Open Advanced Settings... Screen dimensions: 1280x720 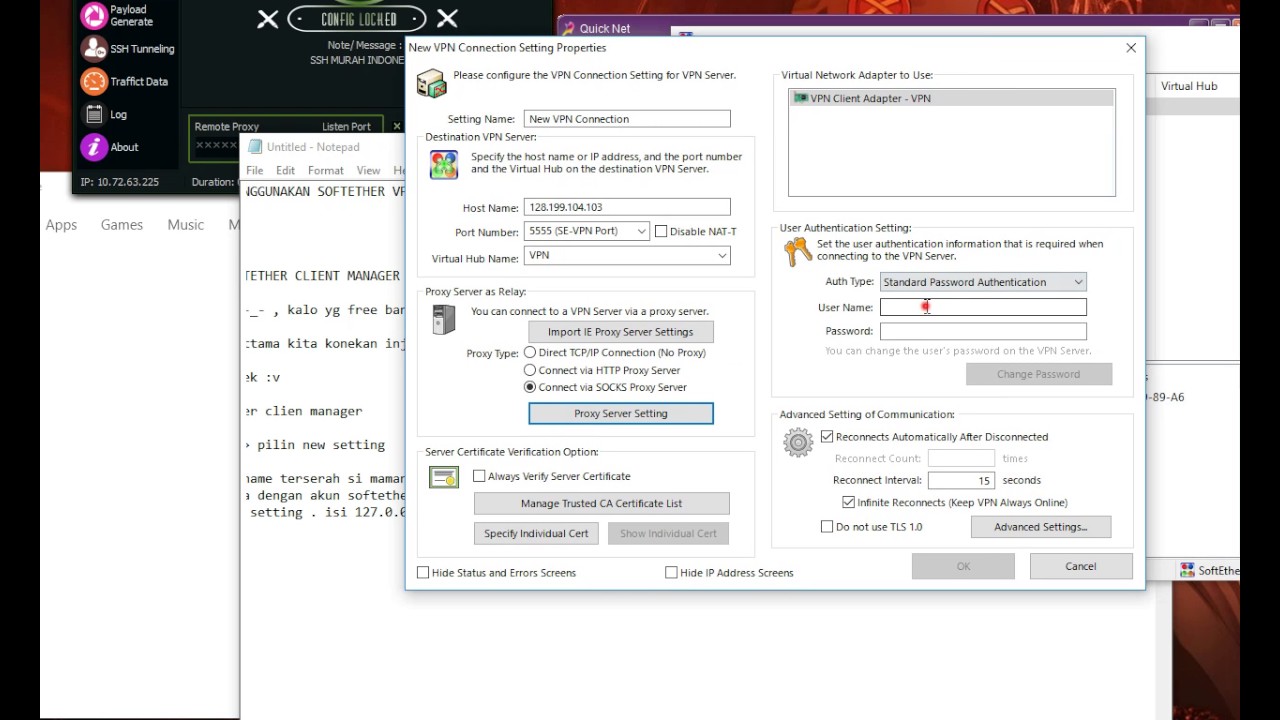(x=1039, y=526)
